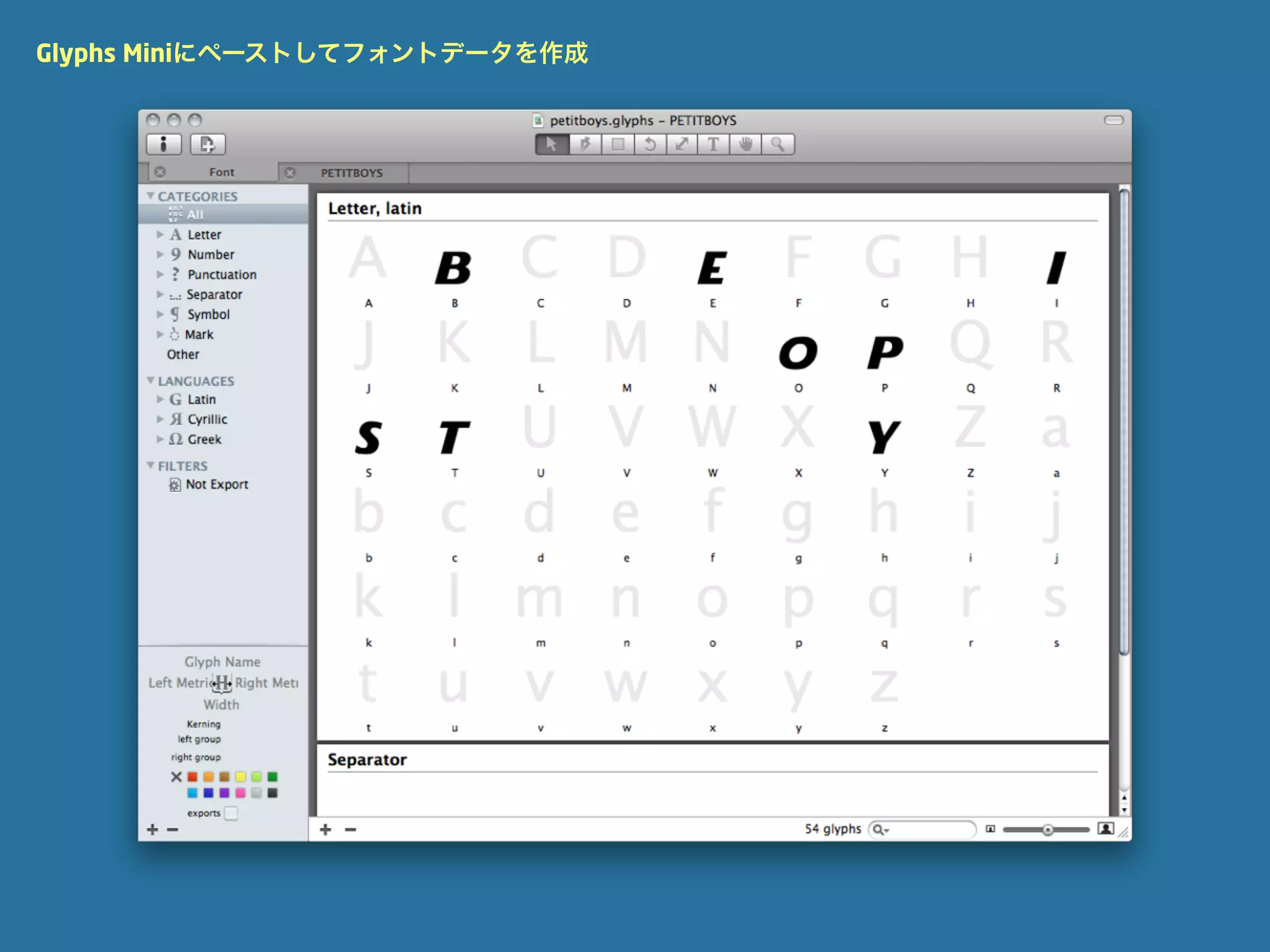Click the Glyph Name field
Screen dimensions: 1270x952
(223, 662)
